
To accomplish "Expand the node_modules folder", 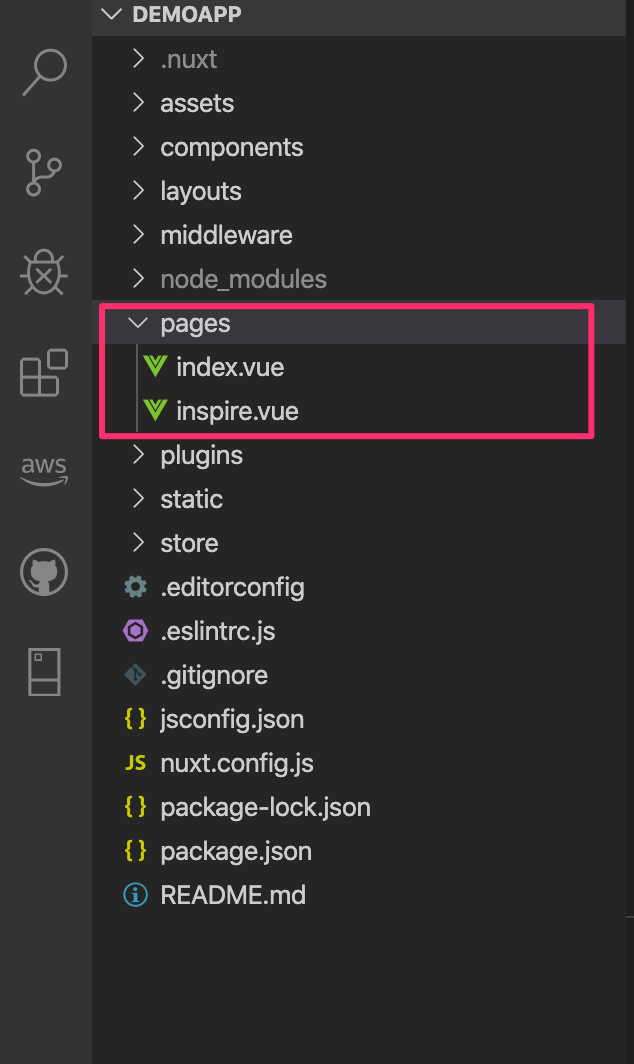I will 243,279.
